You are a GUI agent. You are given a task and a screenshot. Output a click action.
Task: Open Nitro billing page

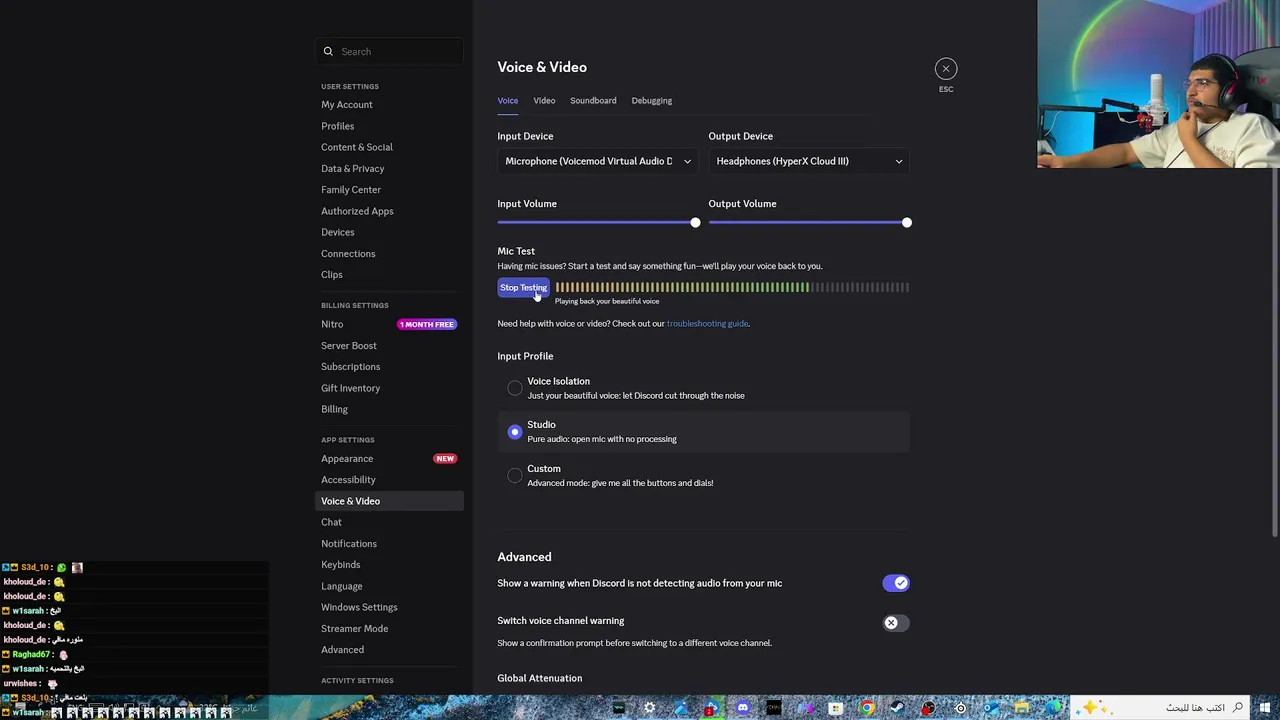point(332,324)
